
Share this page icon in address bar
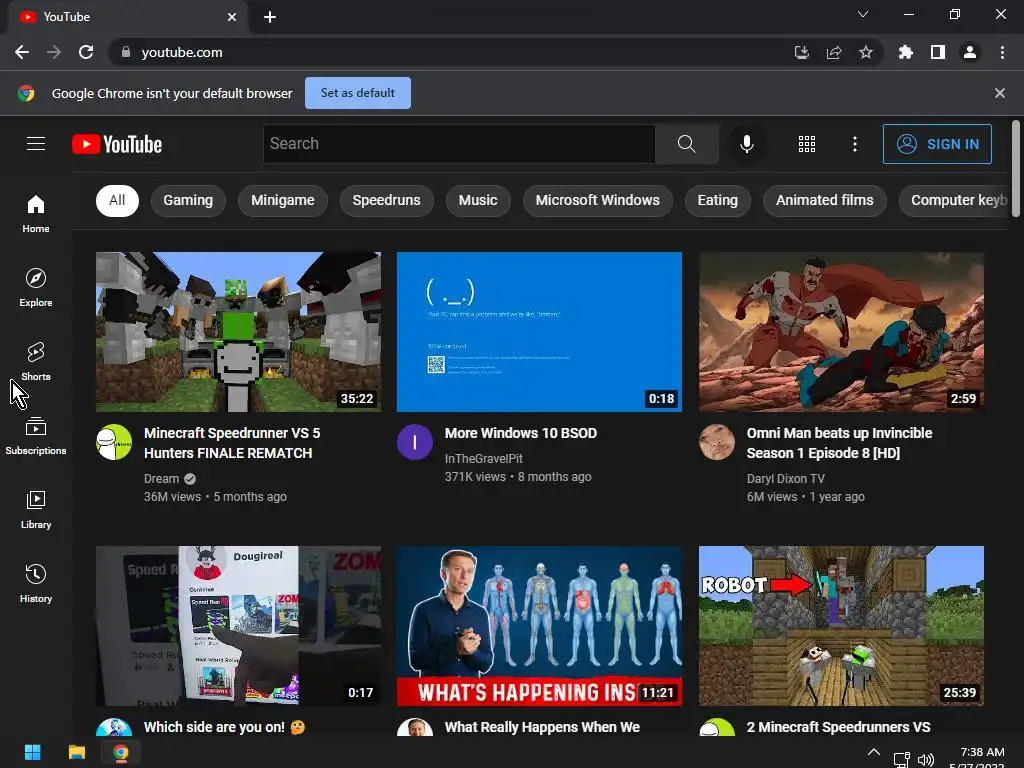click(x=834, y=52)
